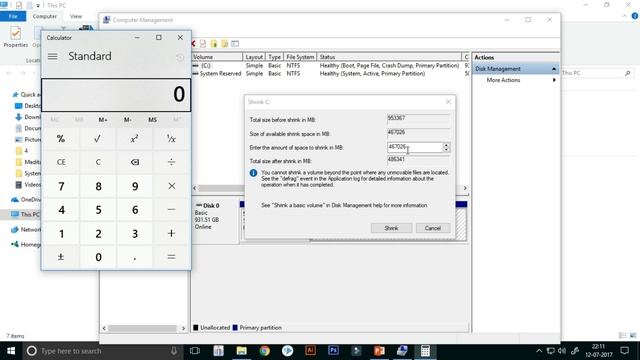Click the equals key in Calculator
640x360 pixels.
(x=171, y=257)
